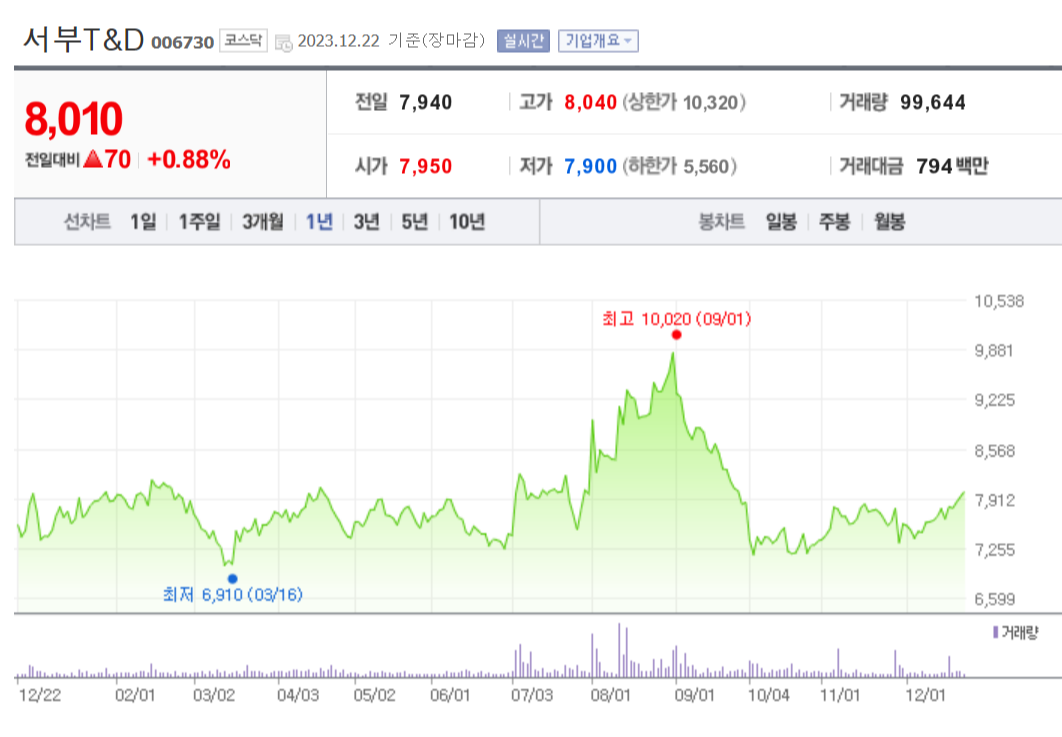The height and width of the screenshot is (737, 1062).
Task: Click the 거래량 legend on the volume chart
Action: (1015, 633)
